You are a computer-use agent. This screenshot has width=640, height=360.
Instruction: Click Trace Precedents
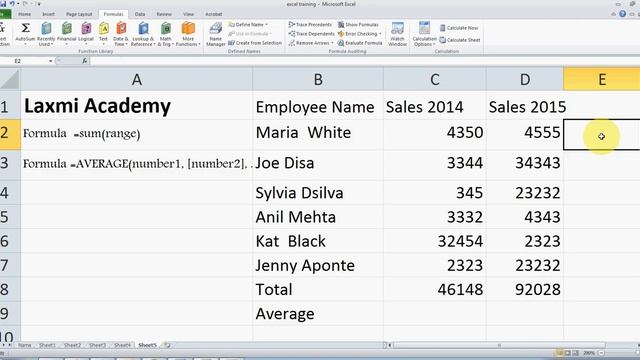310,24
